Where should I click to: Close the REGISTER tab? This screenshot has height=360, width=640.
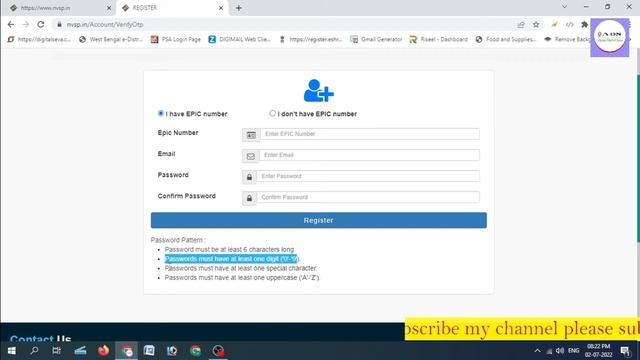221,8
